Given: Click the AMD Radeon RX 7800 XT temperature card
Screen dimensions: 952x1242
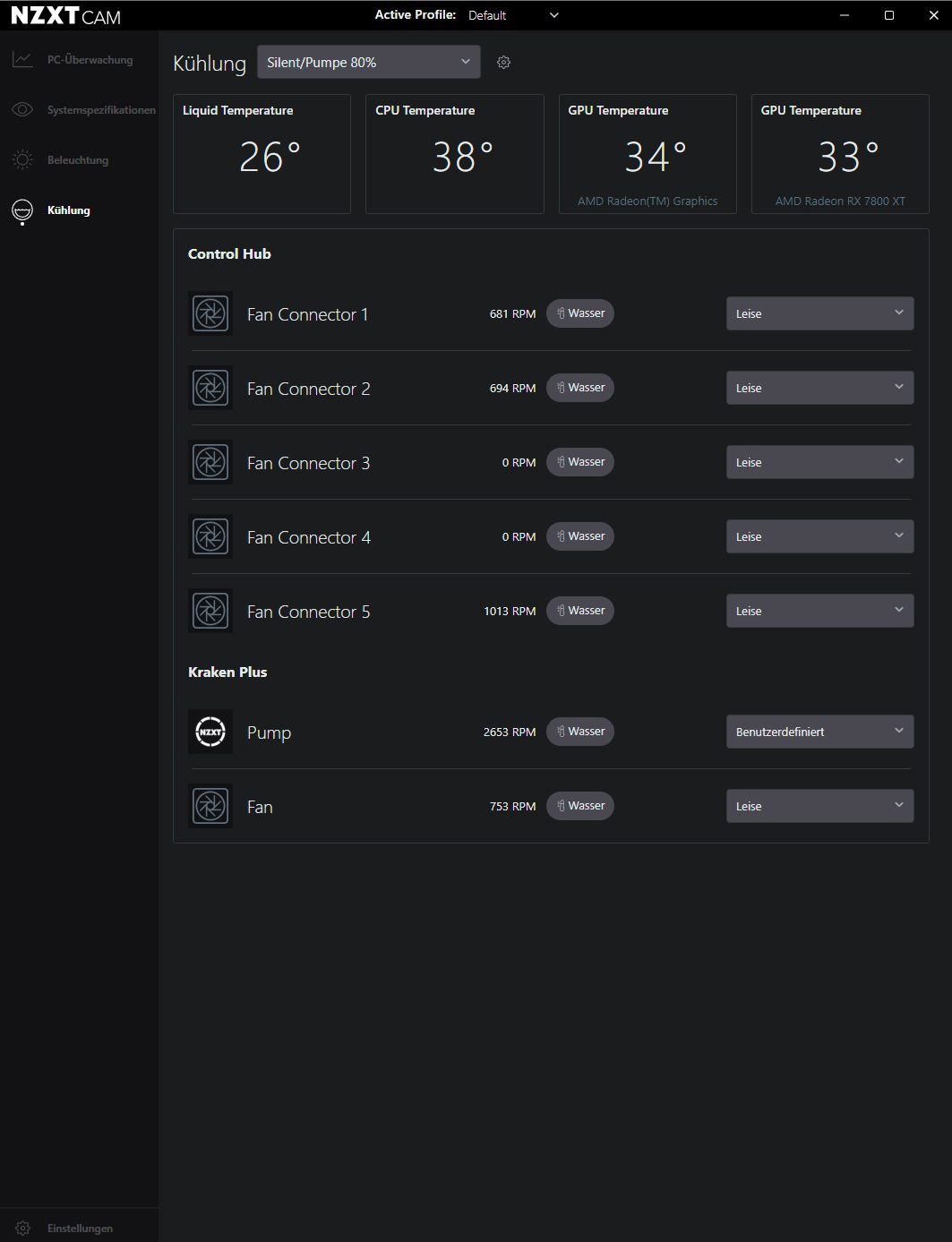Looking at the screenshot, I should pyautogui.click(x=840, y=154).
